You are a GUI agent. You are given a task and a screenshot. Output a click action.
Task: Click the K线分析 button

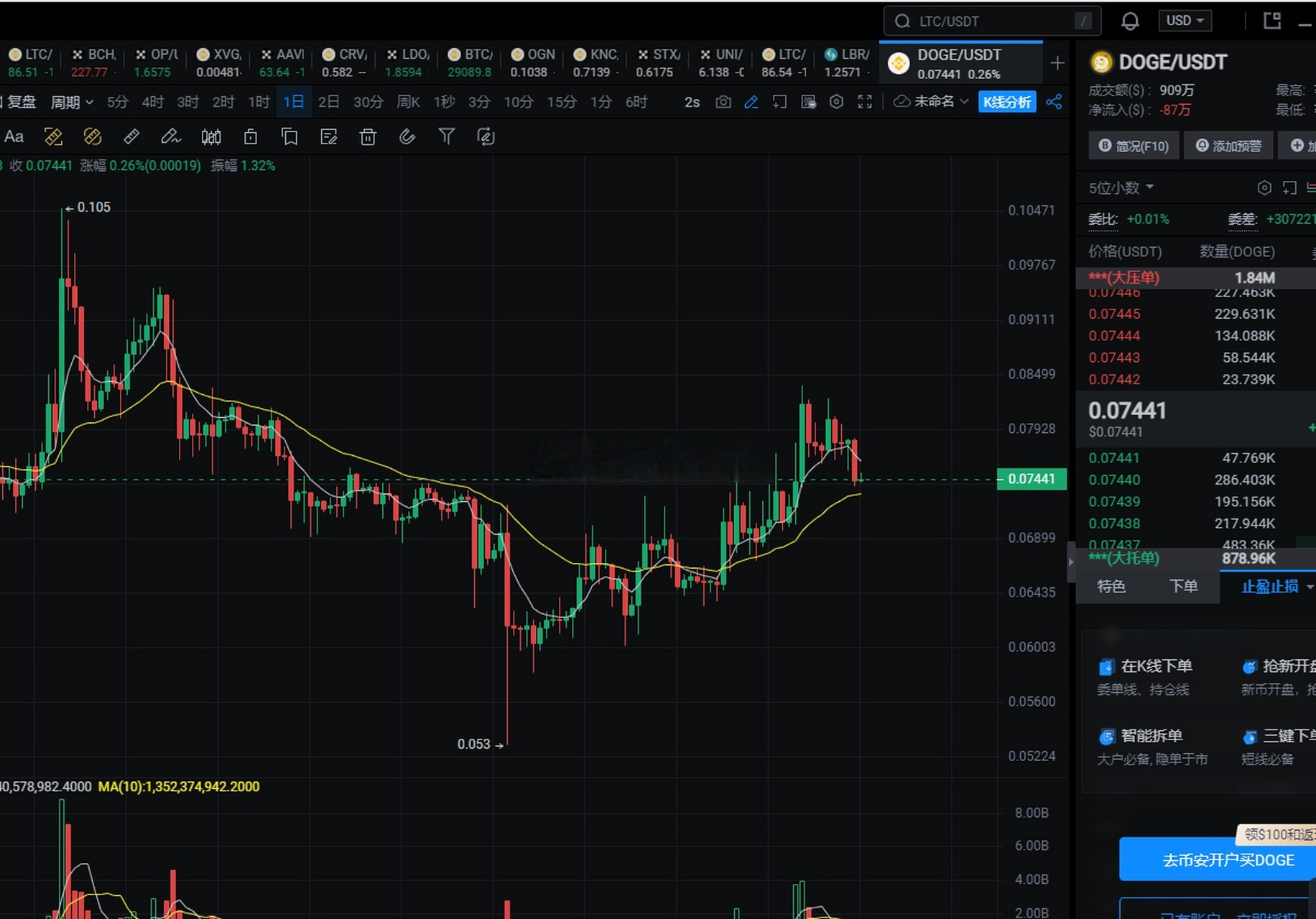pos(1007,102)
